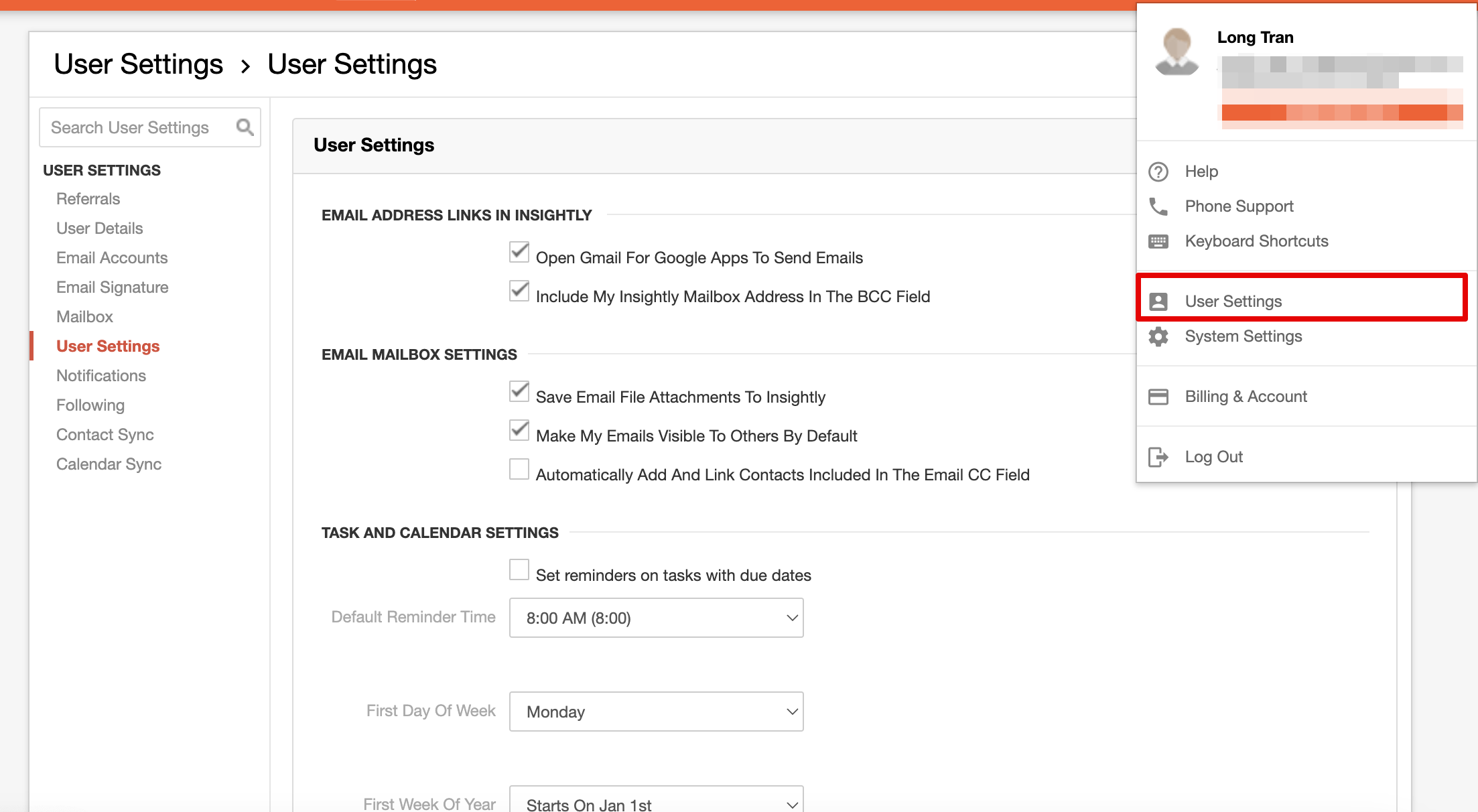Click the System Settings gear icon
Image resolution: width=1478 pixels, height=812 pixels.
[1158, 336]
